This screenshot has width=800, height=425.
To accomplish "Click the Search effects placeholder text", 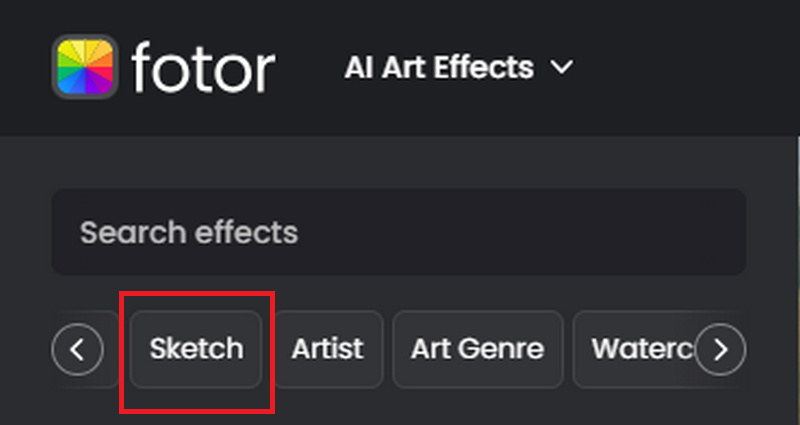I will 189,233.
